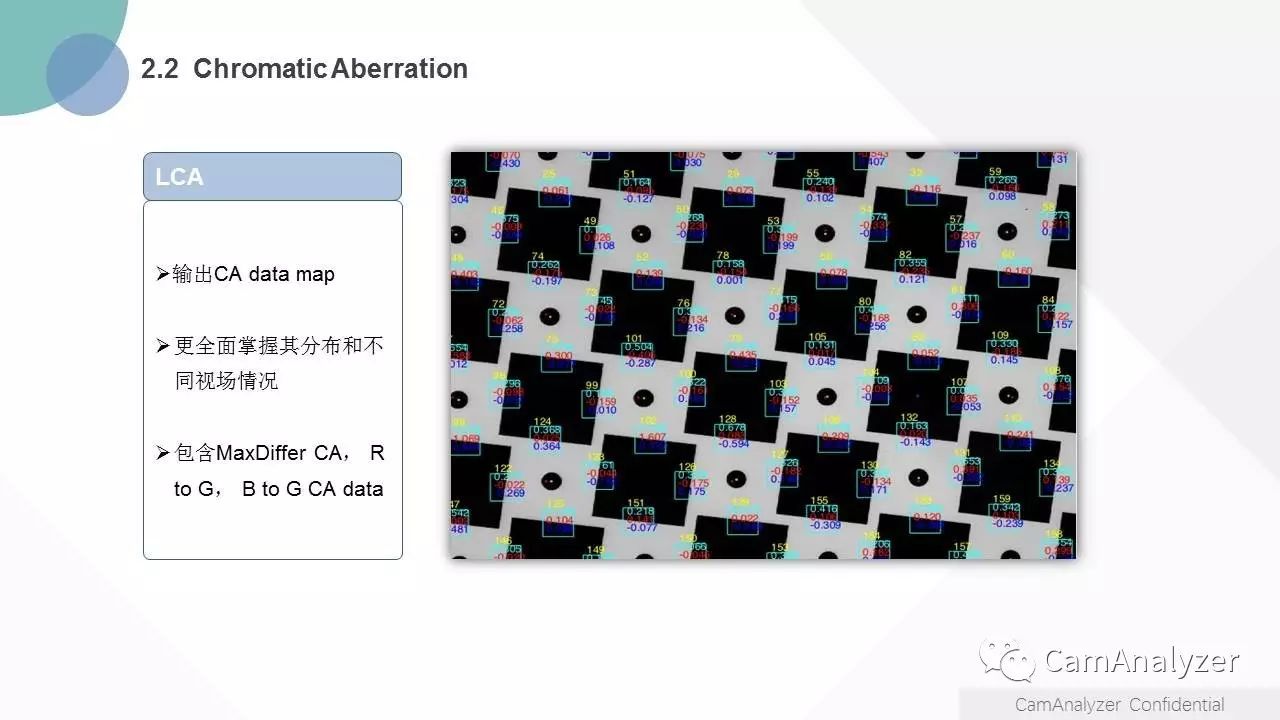
Task: Click ROI 151 value box reading 0.218
Action: pyautogui.click(x=639, y=519)
